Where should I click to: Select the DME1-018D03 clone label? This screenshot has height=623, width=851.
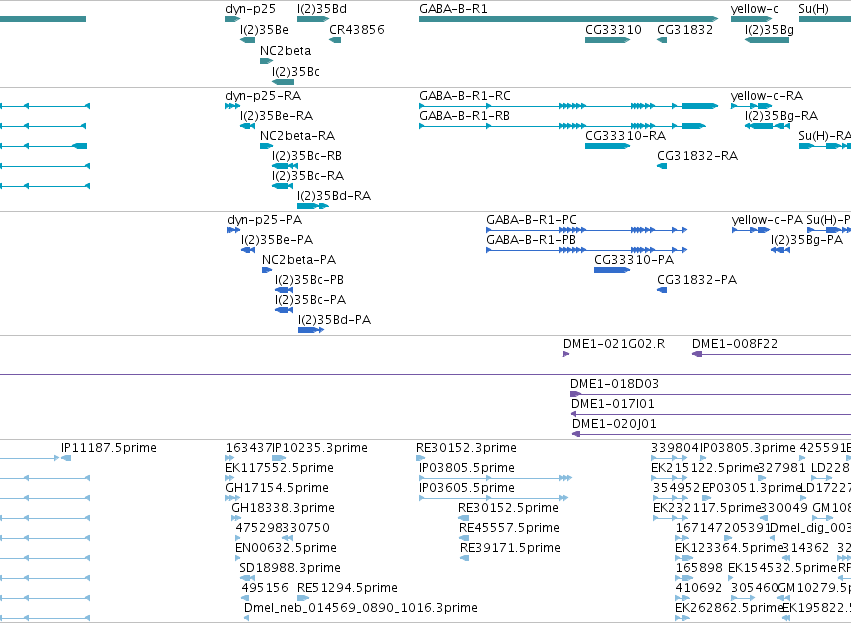tap(614, 384)
